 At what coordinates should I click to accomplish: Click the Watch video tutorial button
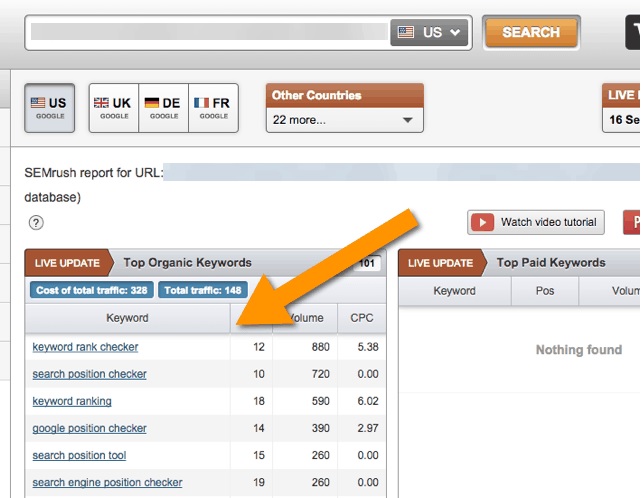(x=536, y=222)
